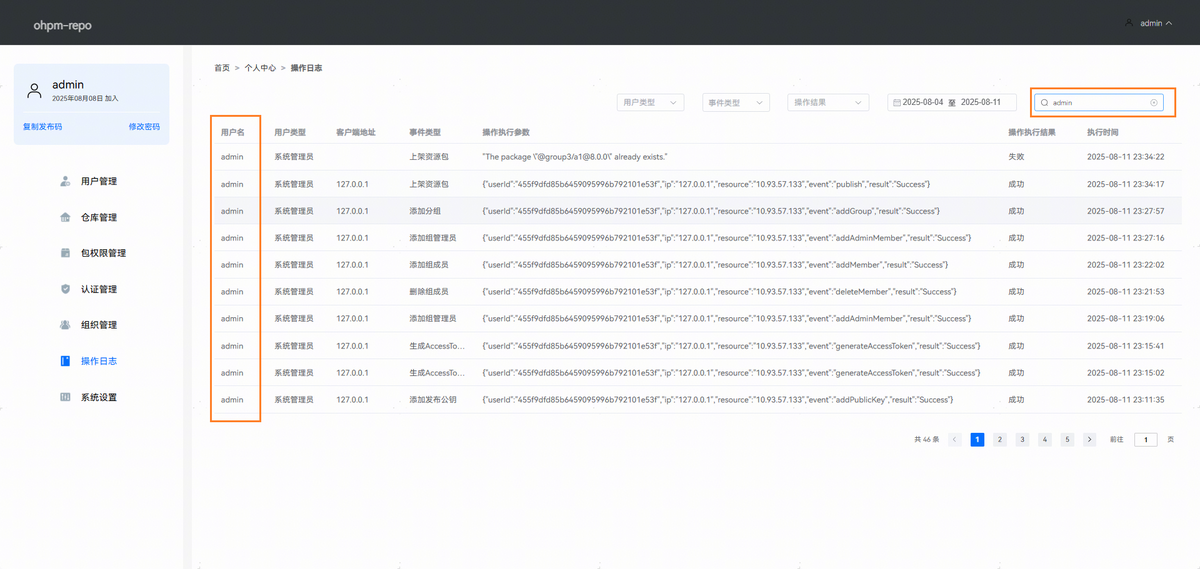
Task: Click the 用户管理 sidebar icon
Action: (x=65, y=181)
